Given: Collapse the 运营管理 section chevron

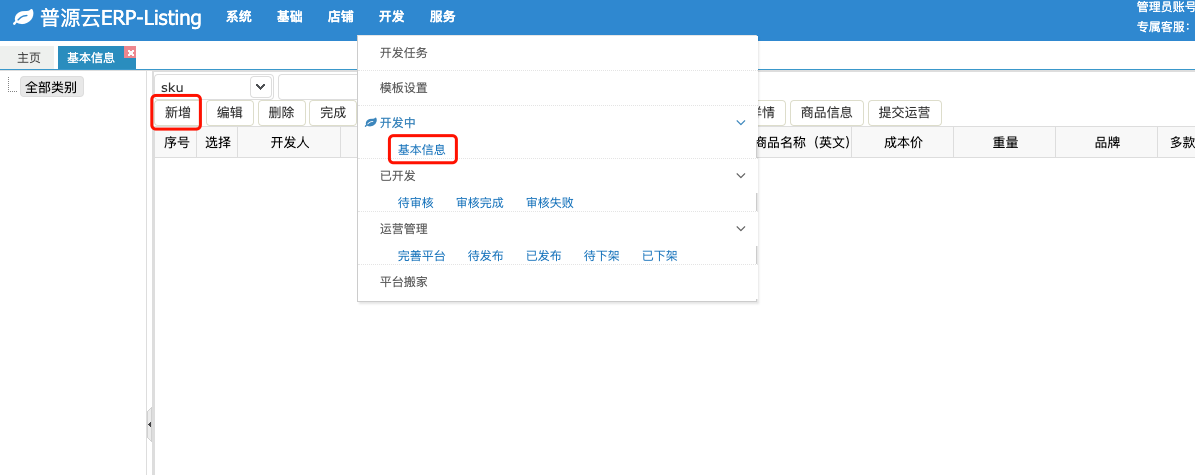Looking at the screenshot, I should [740, 229].
